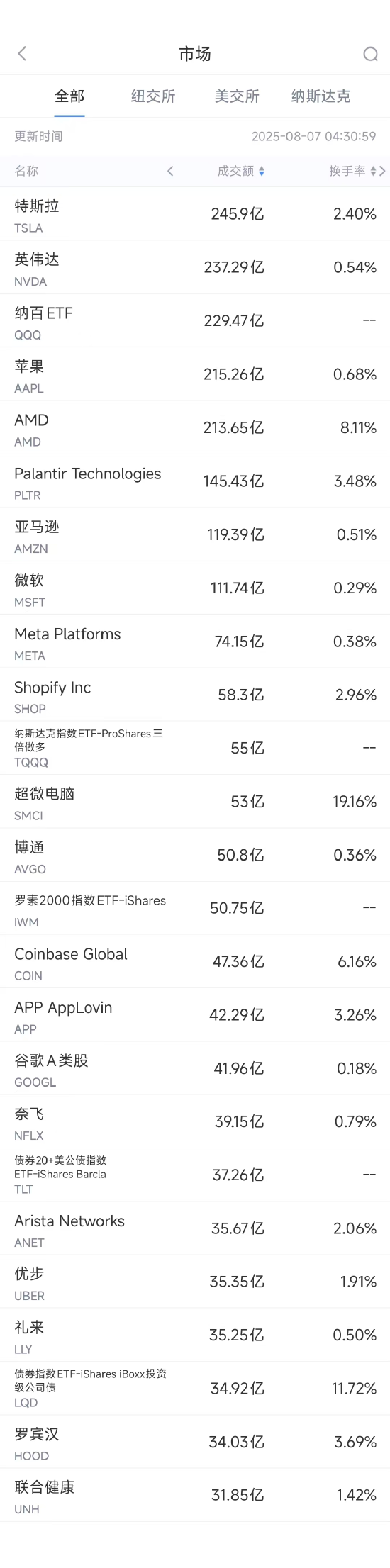Select the 纳斯达克 tab

321,96
